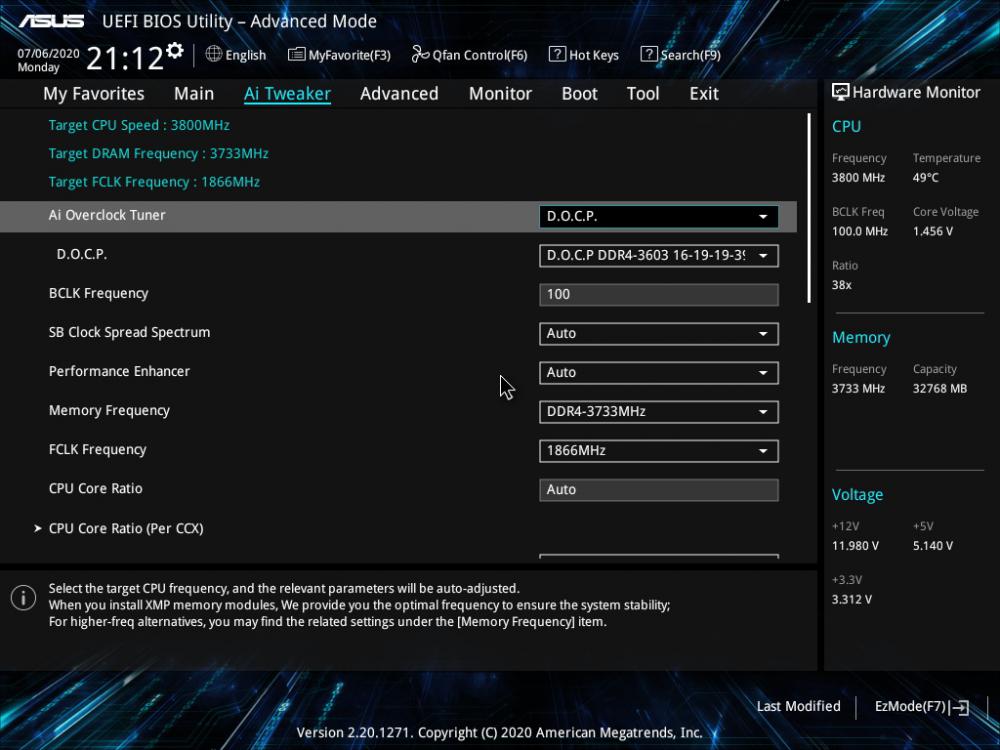Open SB Clock Spread Spectrum dropdown
This screenshot has height=750, width=1000.
658,334
